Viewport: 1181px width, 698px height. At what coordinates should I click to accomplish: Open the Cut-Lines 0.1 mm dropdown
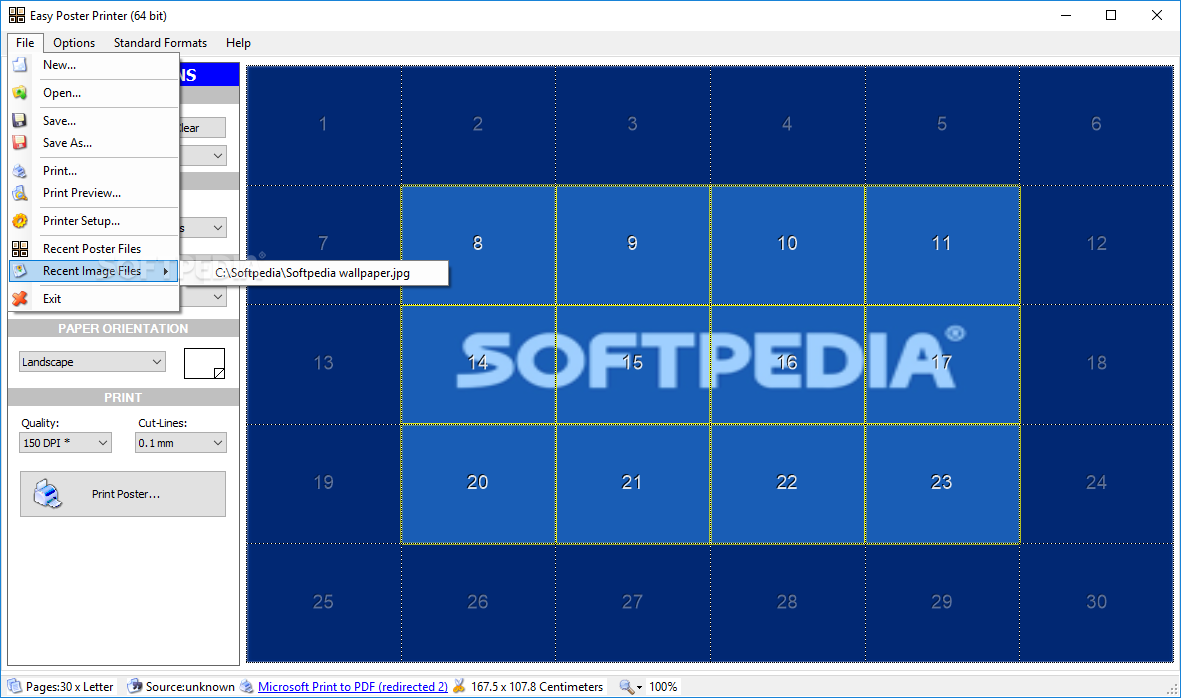tap(181, 443)
